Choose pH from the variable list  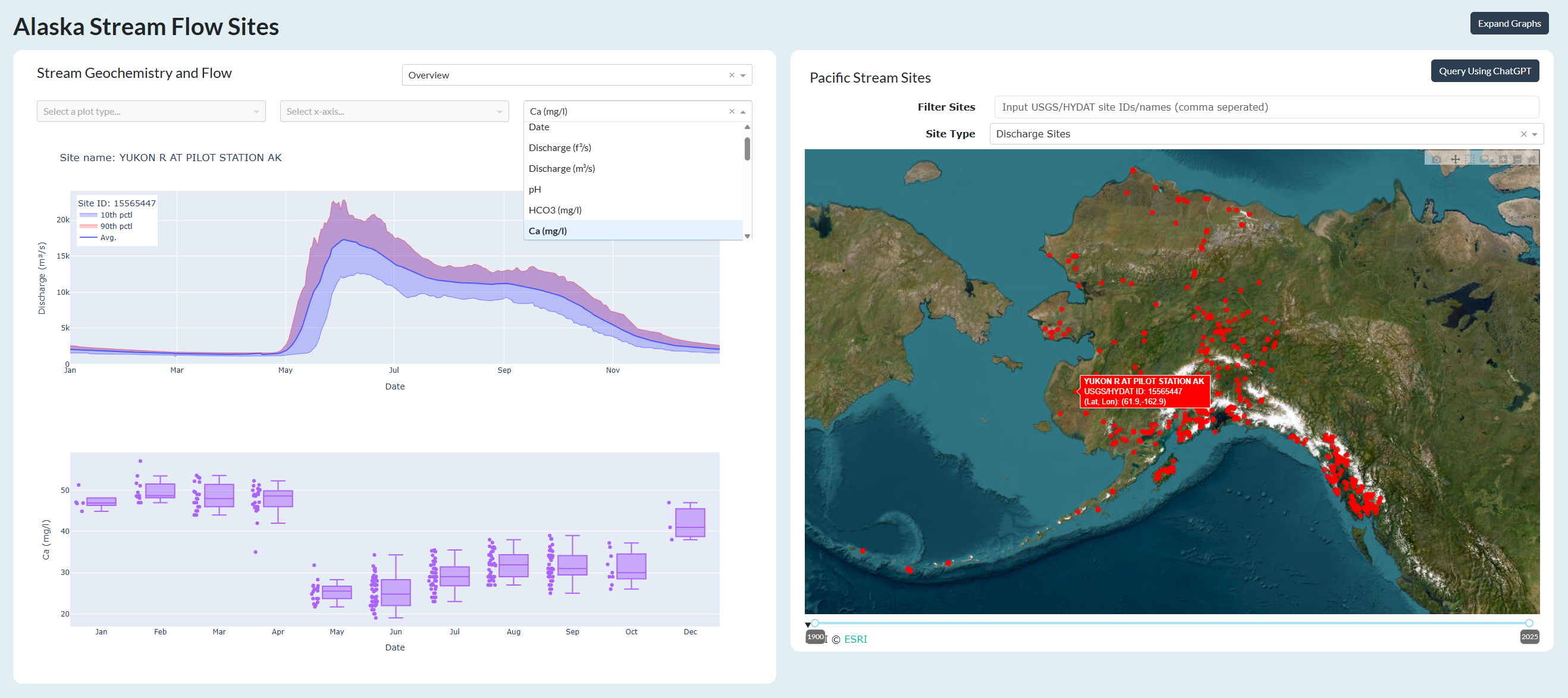point(535,189)
